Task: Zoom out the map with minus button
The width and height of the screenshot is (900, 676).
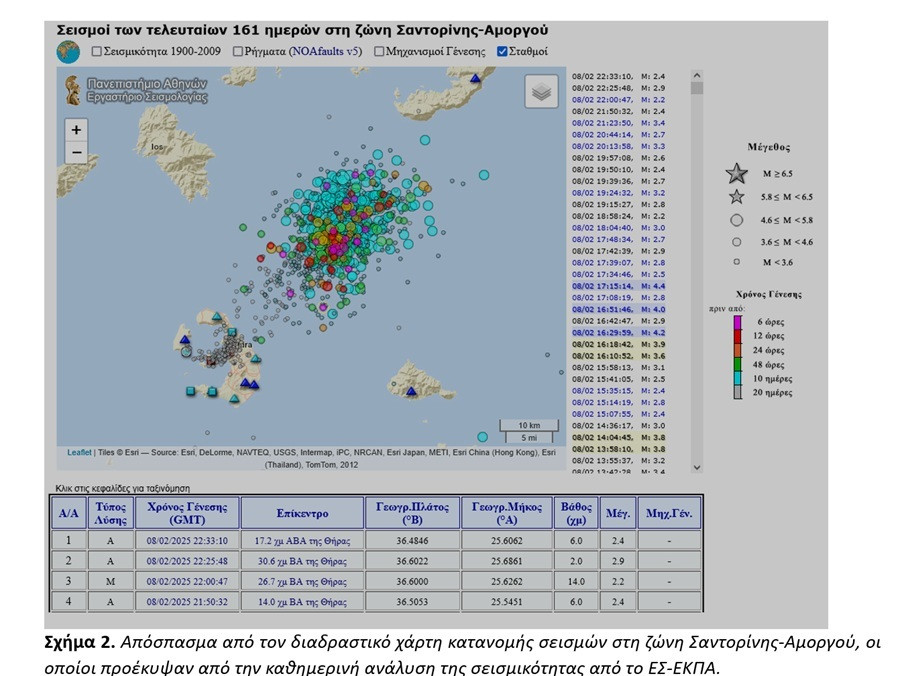Action: [x=76, y=153]
